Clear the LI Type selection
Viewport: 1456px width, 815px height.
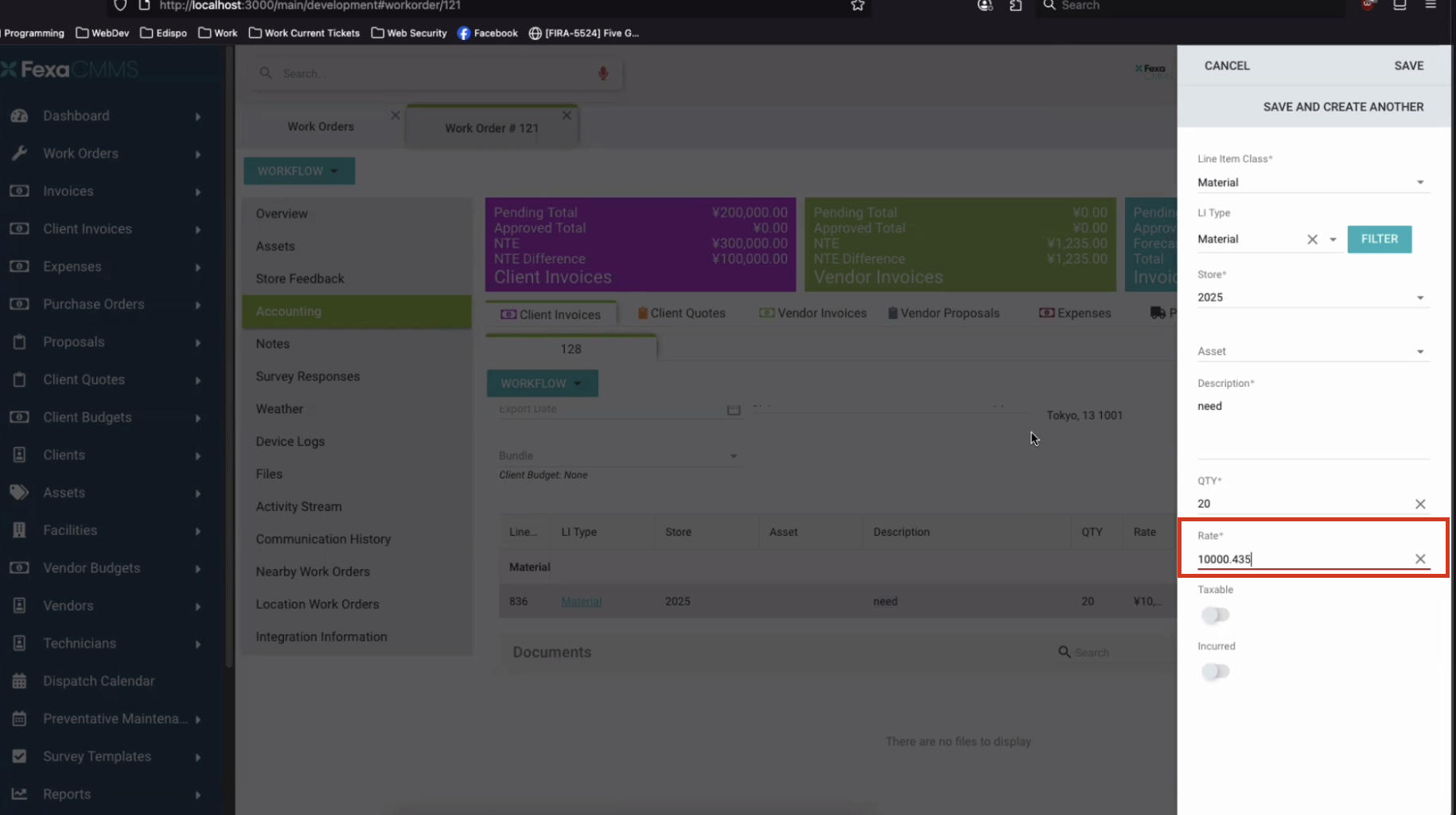pyautogui.click(x=1312, y=240)
